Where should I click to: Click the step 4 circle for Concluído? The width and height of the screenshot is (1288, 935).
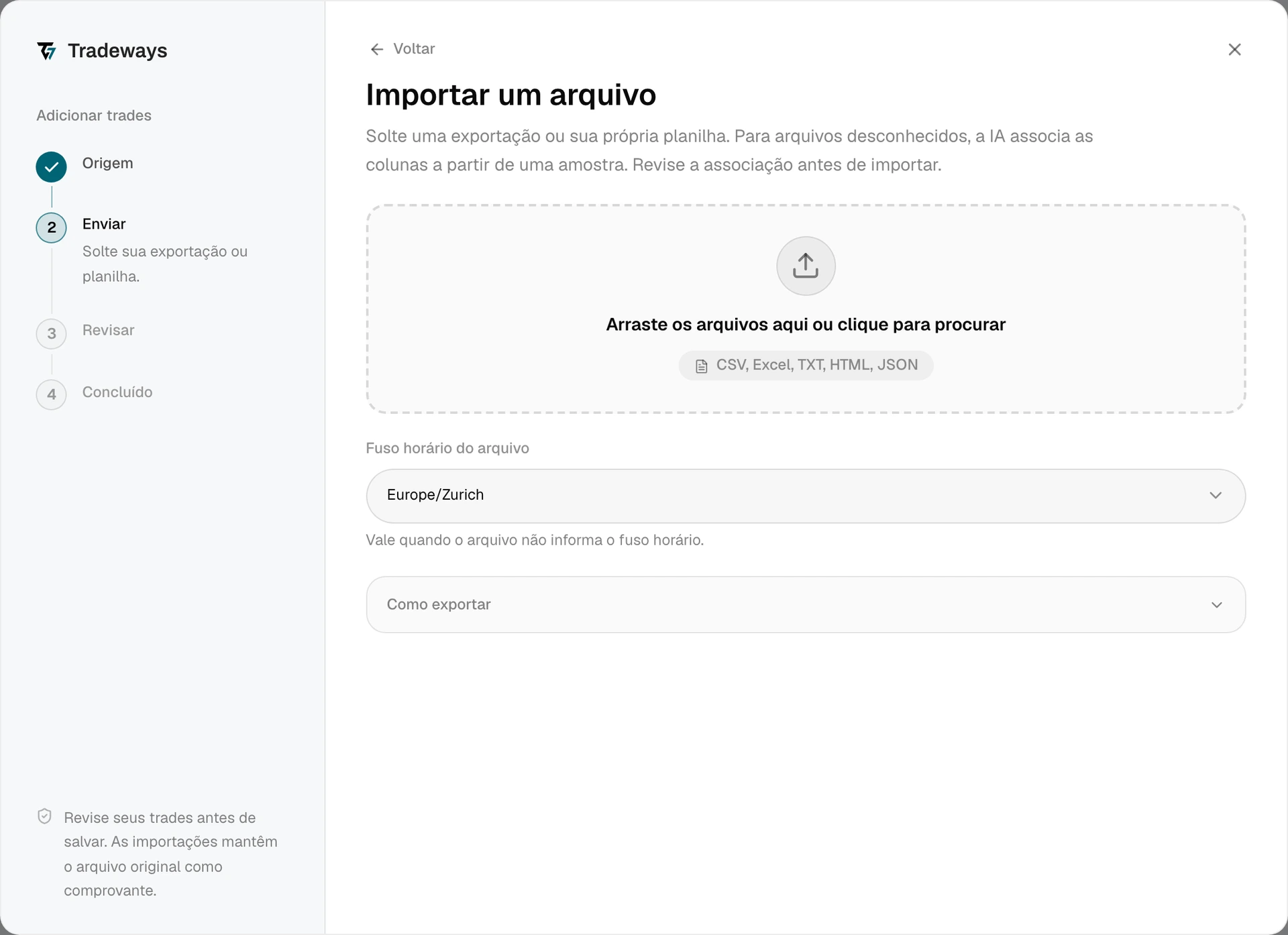(x=52, y=394)
